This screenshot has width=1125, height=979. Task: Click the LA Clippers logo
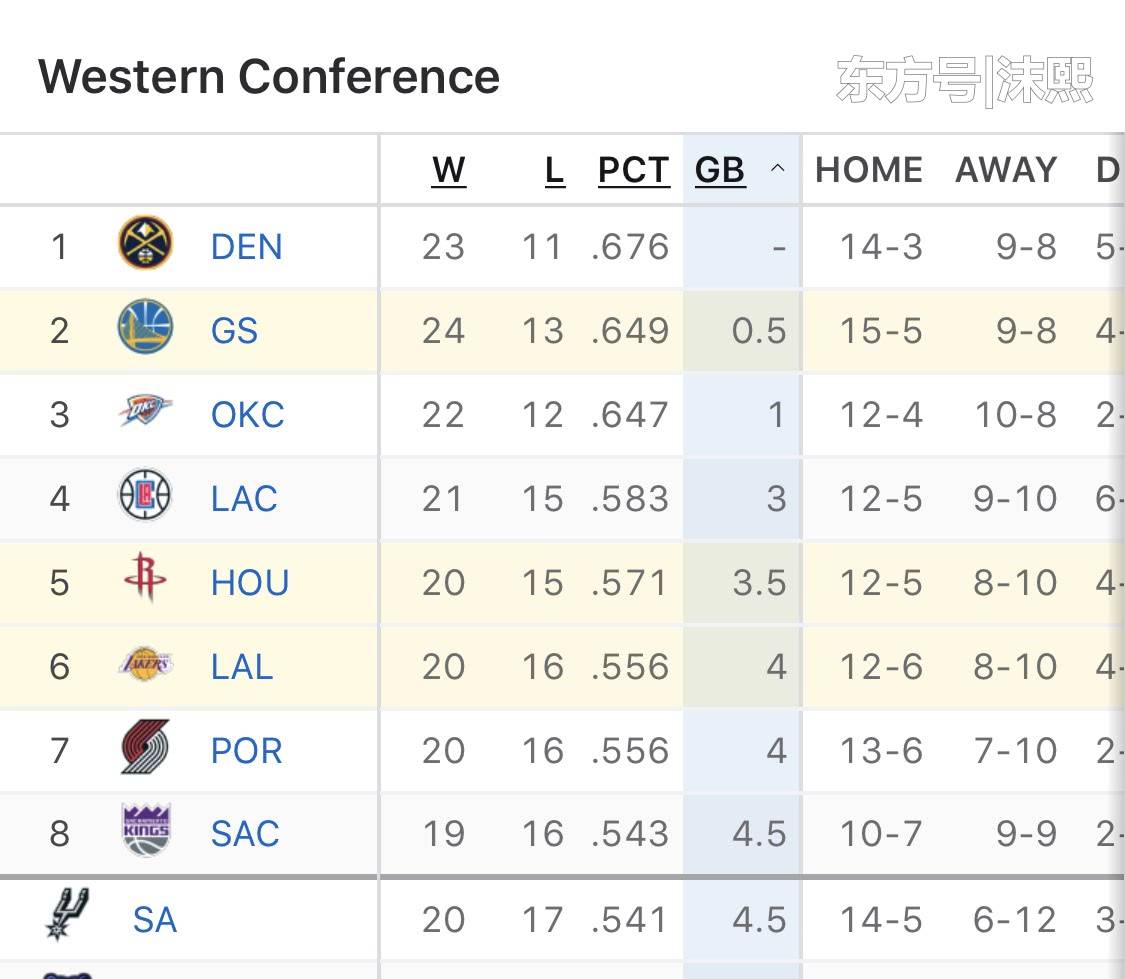[x=146, y=496]
